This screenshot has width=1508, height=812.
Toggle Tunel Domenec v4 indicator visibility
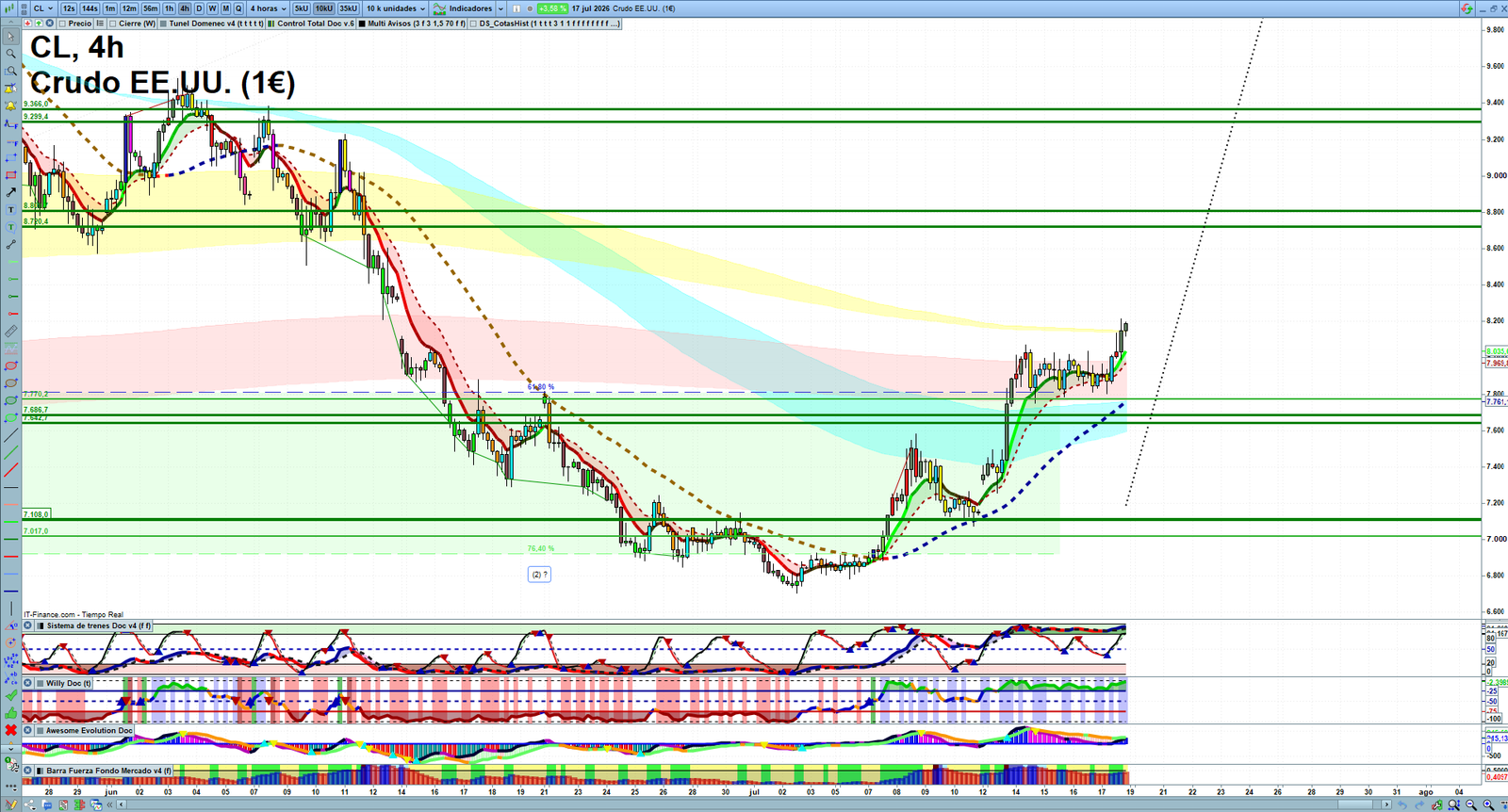163,24
